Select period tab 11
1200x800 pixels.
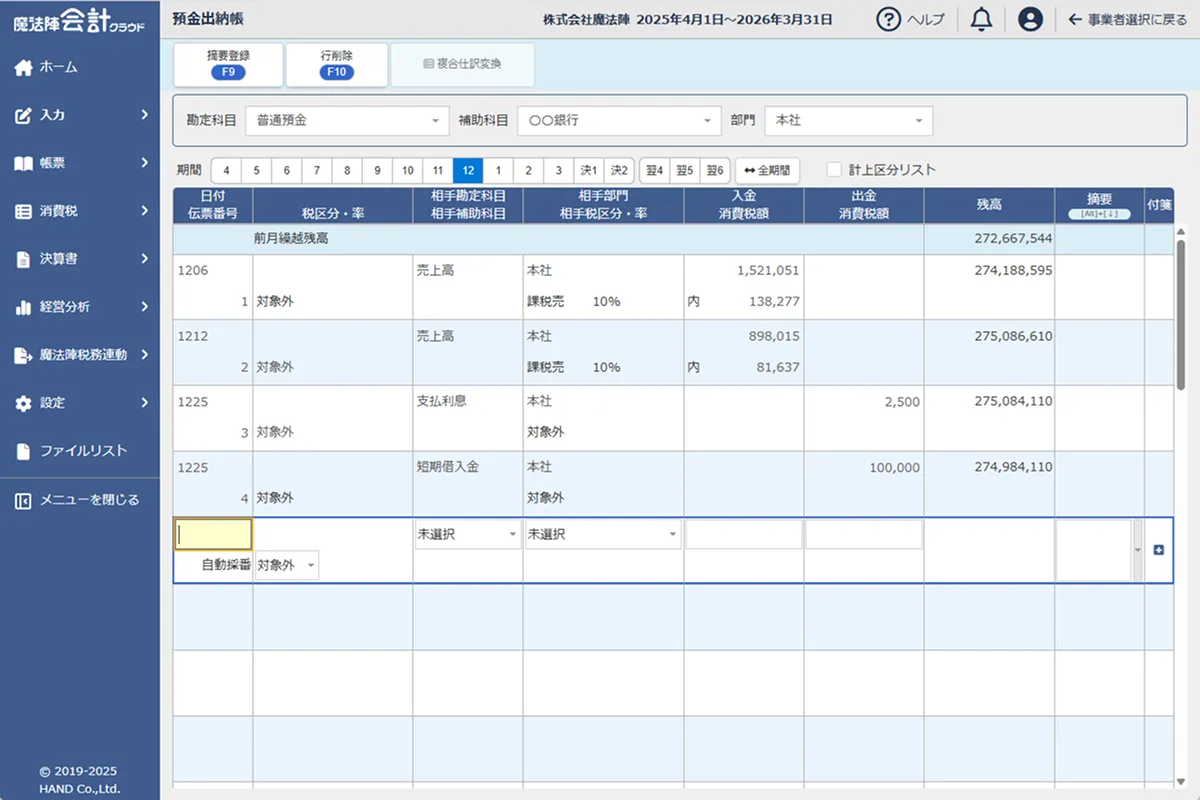tap(437, 170)
